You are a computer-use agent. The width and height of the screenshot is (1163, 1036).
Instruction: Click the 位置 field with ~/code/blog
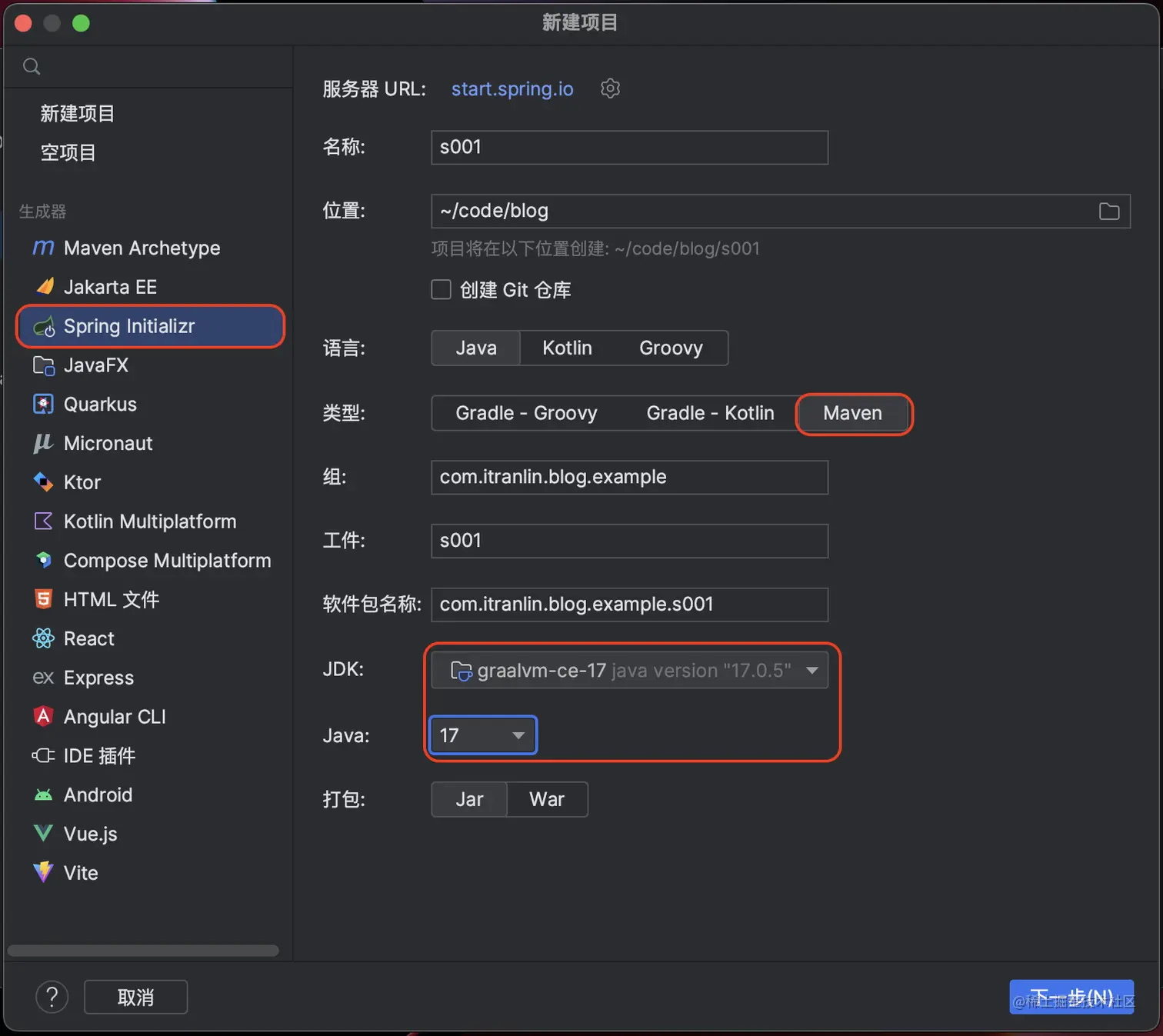coord(781,211)
